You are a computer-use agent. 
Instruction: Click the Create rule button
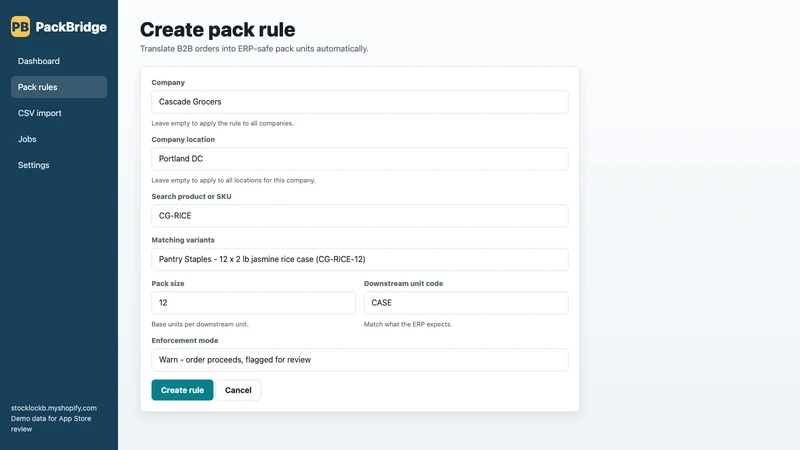[x=182, y=390]
